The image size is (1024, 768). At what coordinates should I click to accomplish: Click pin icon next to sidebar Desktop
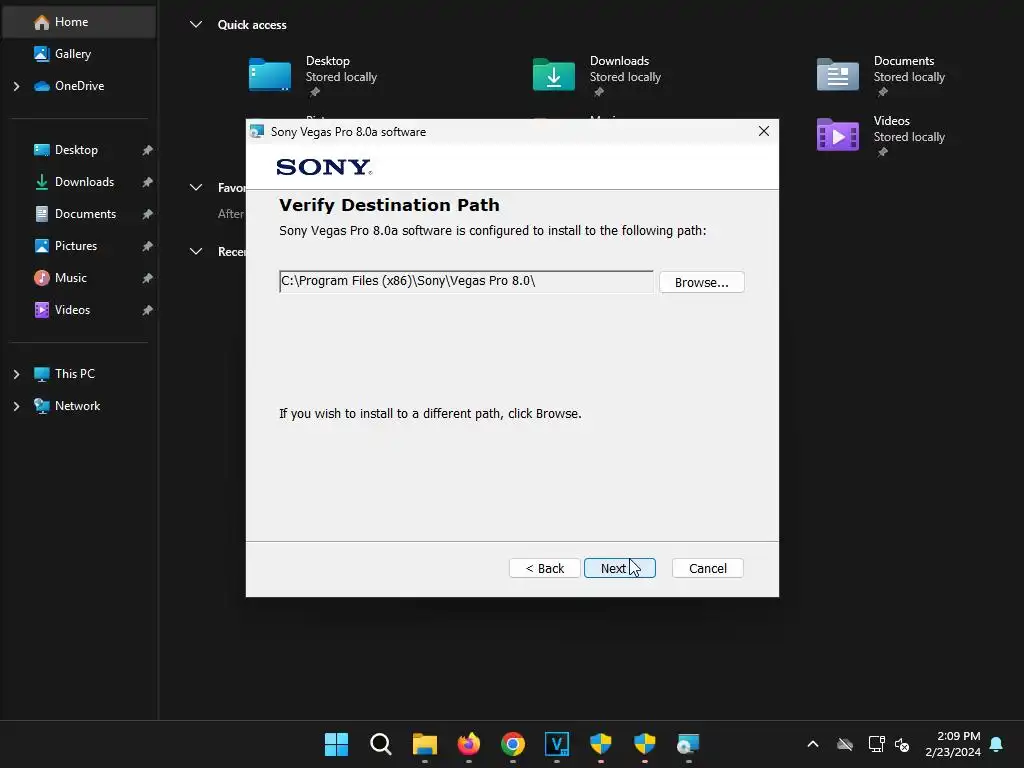[x=148, y=150]
